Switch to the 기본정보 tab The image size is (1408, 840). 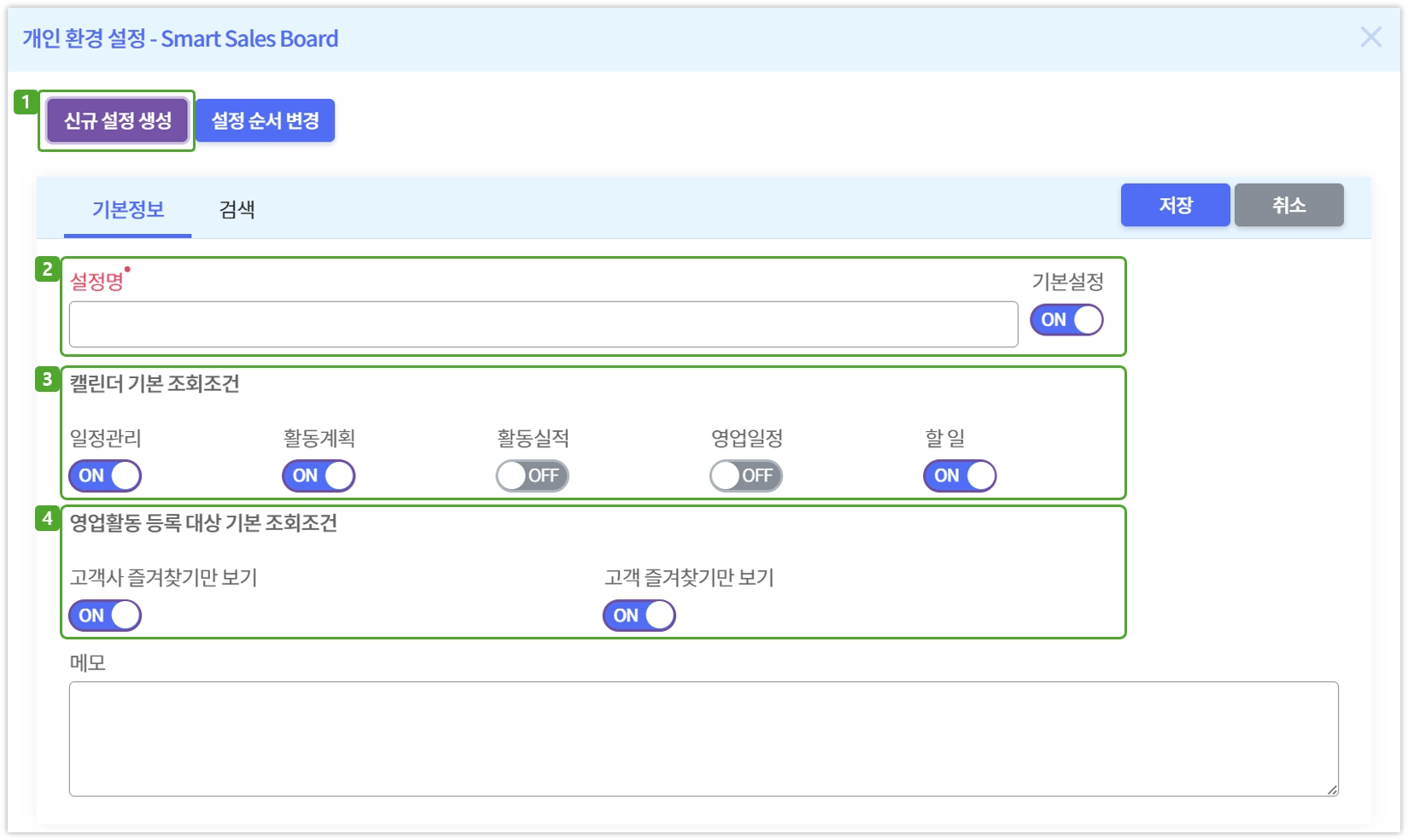pos(128,209)
